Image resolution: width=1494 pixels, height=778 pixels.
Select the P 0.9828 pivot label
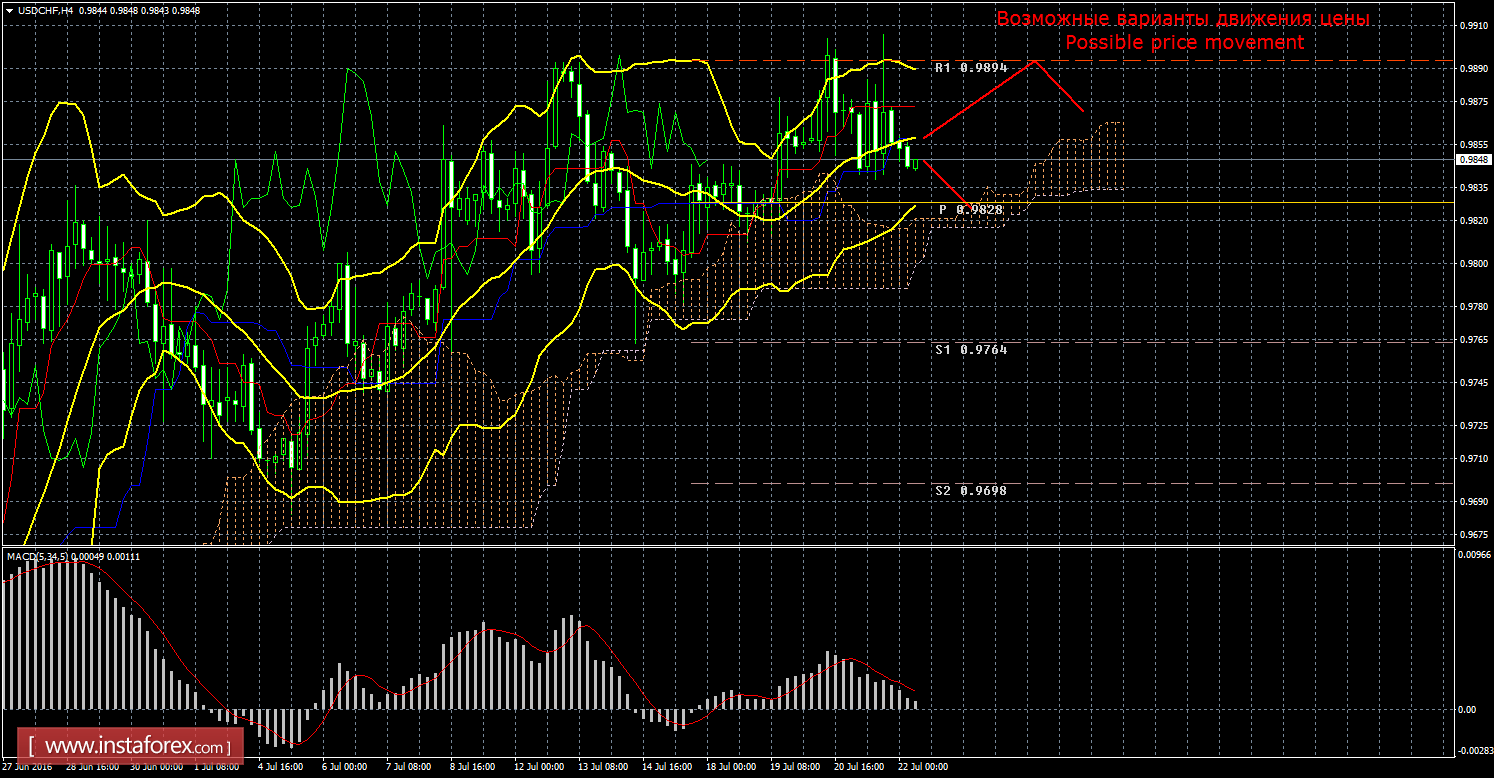[x=970, y=209]
